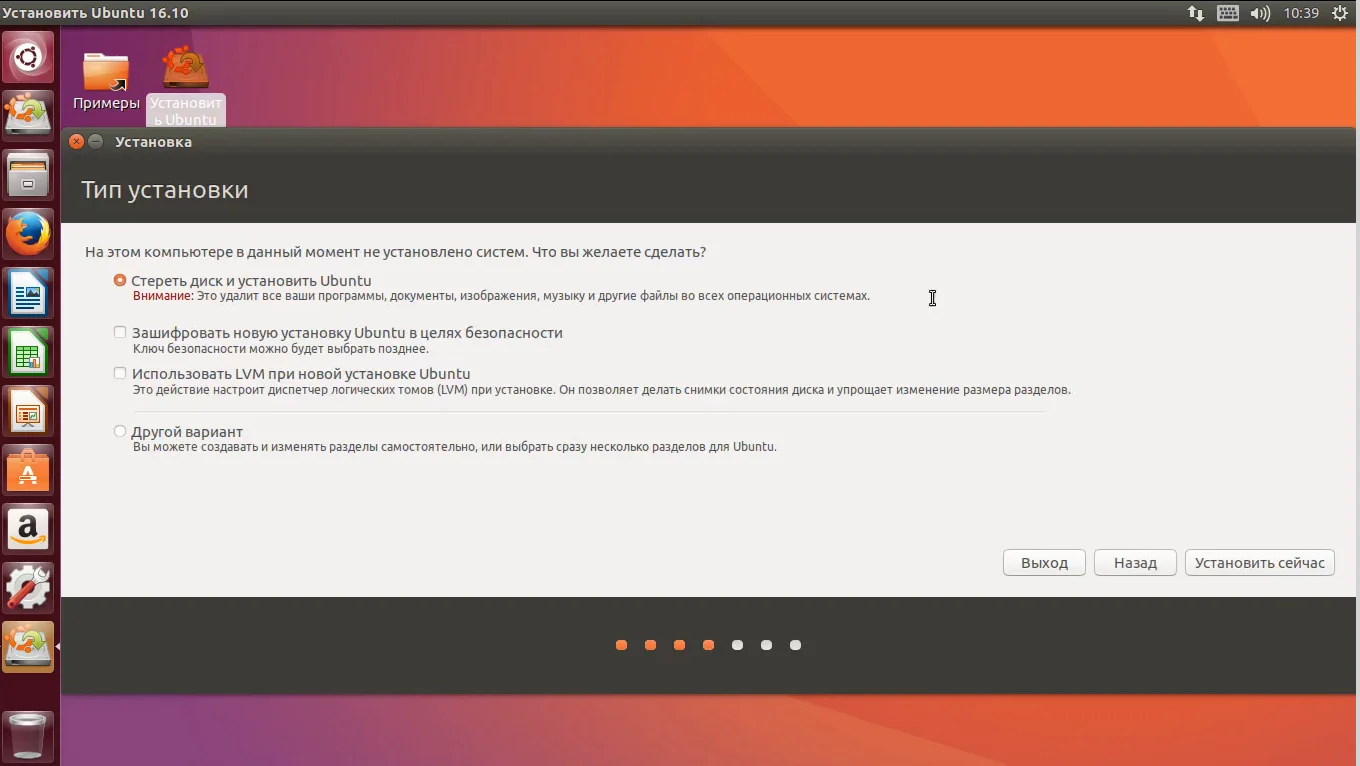This screenshot has width=1360, height=766.
Task: Open the session gear menu
Action: click(x=1341, y=13)
